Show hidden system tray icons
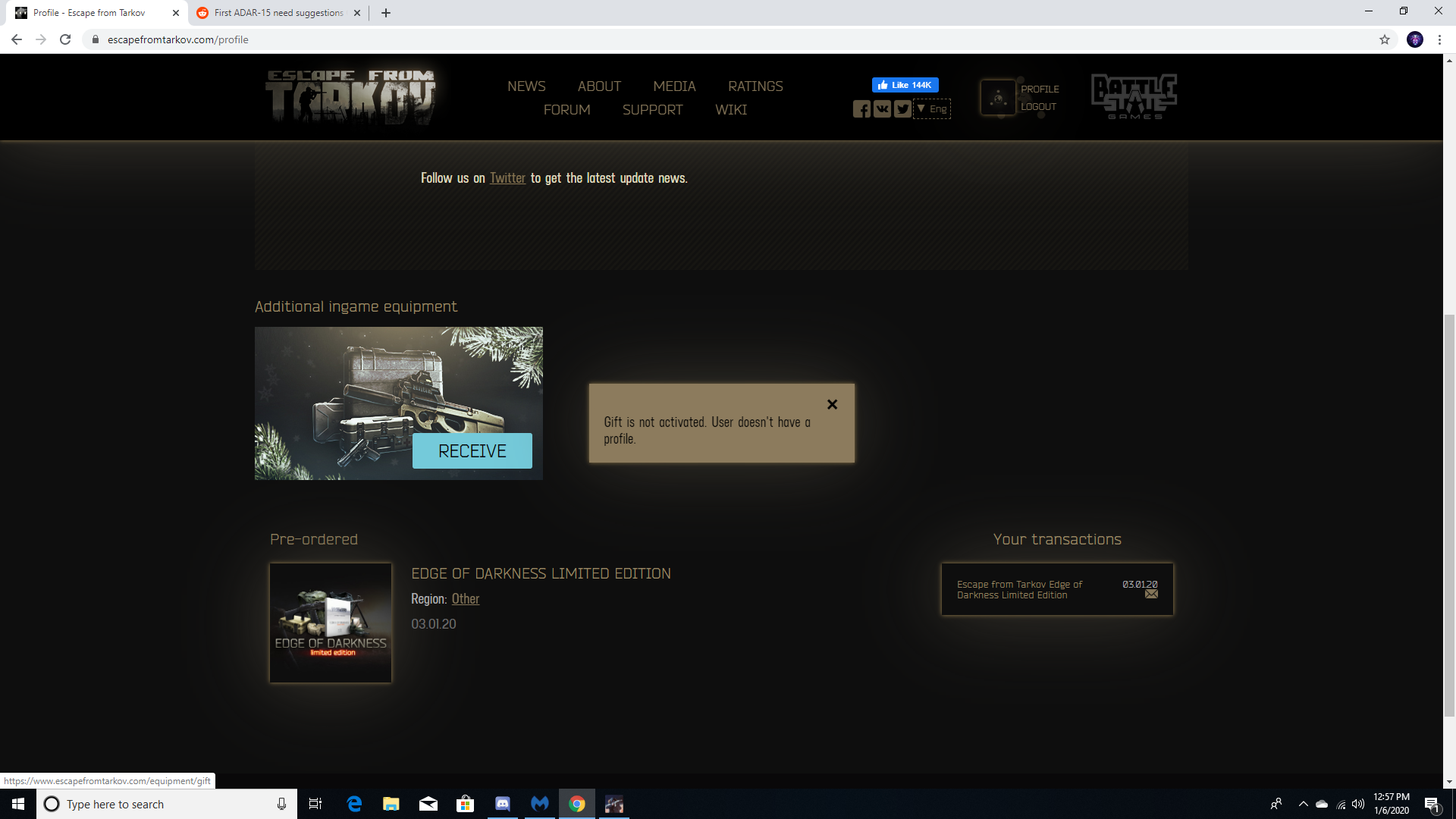1456x819 pixels. click(x=1303, y=804)
